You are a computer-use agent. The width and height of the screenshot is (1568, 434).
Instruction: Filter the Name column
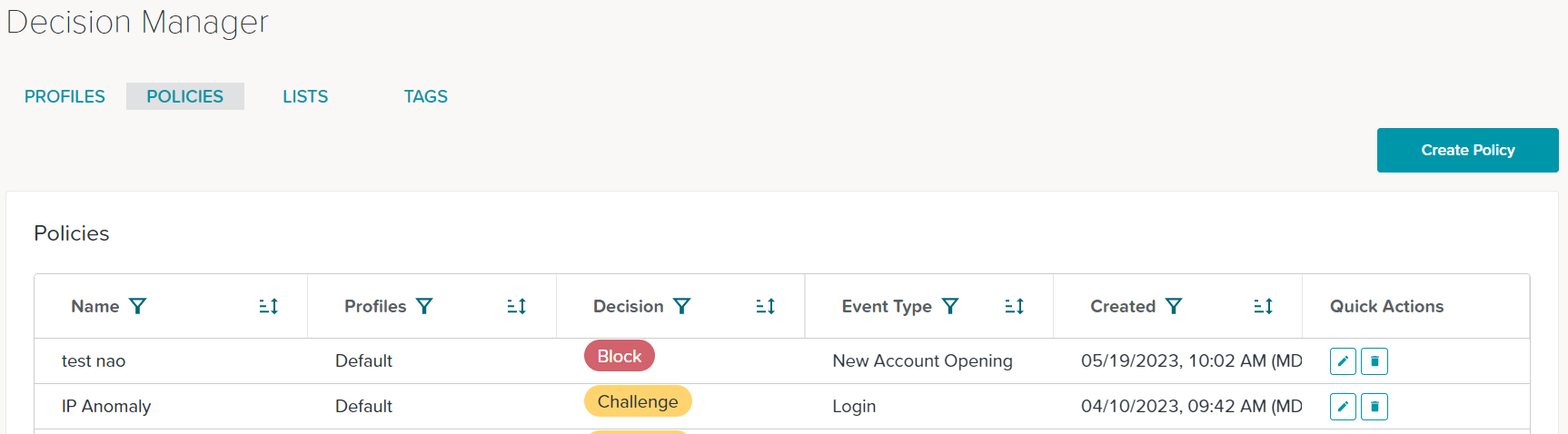[137, 306]
